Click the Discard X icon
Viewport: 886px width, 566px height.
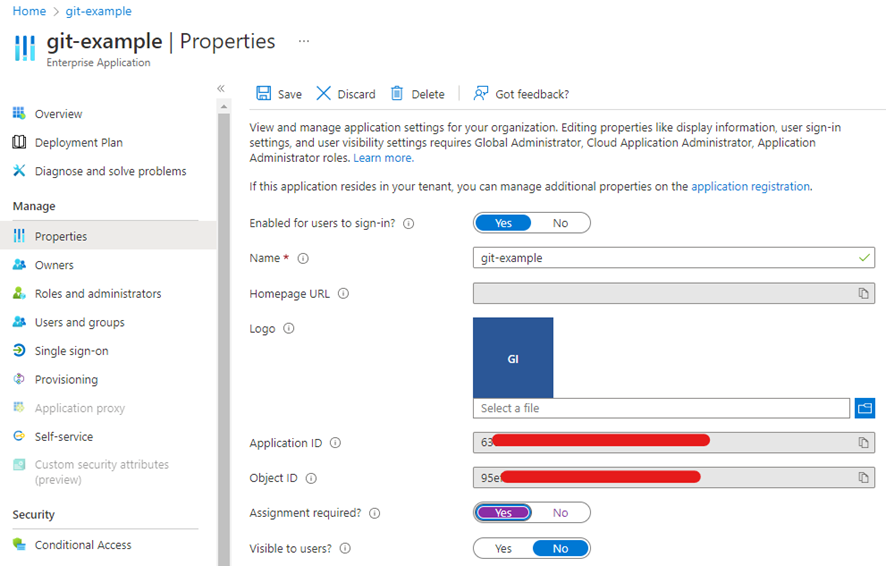(323, 93)
